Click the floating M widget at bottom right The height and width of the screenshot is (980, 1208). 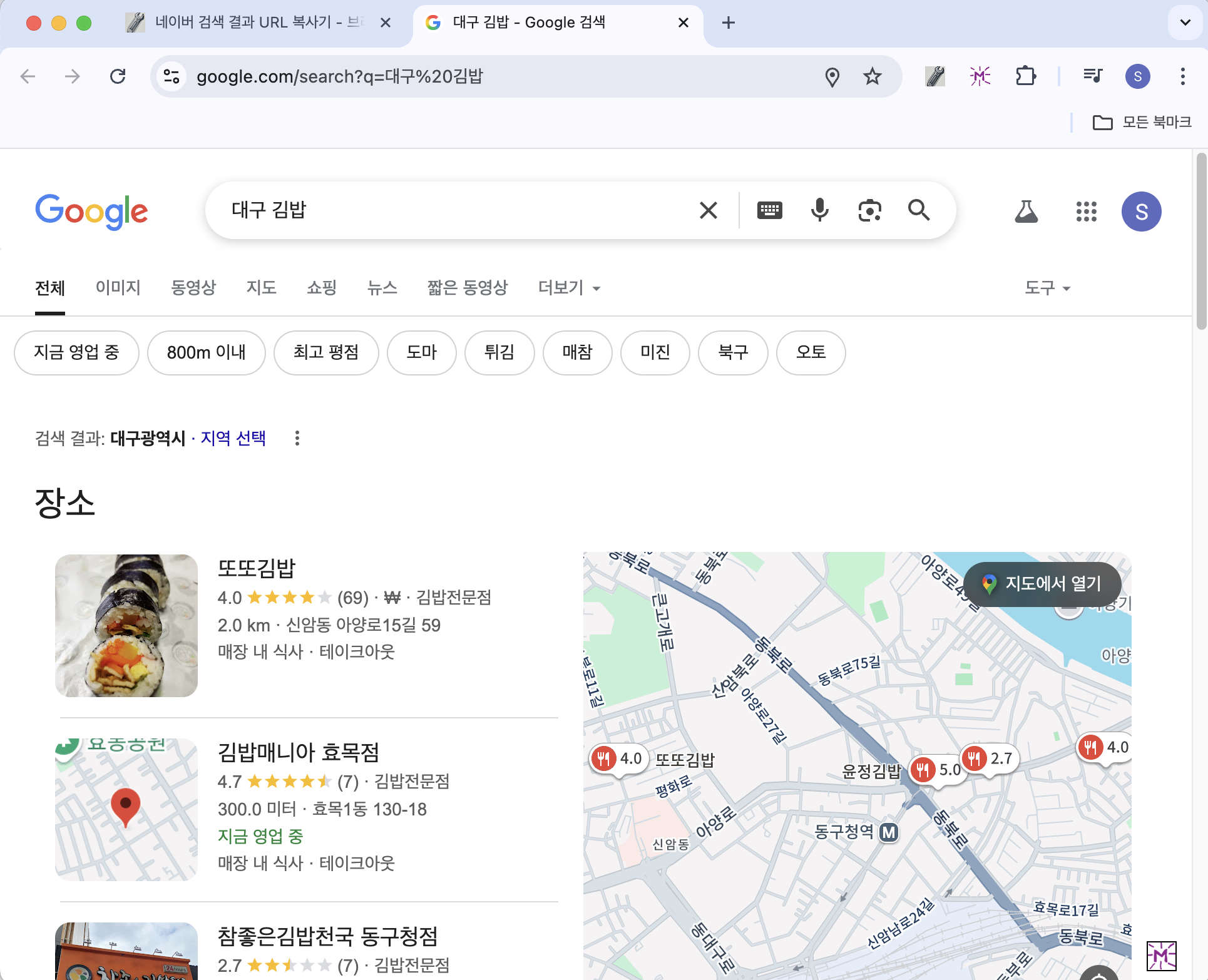point(1161,956)
